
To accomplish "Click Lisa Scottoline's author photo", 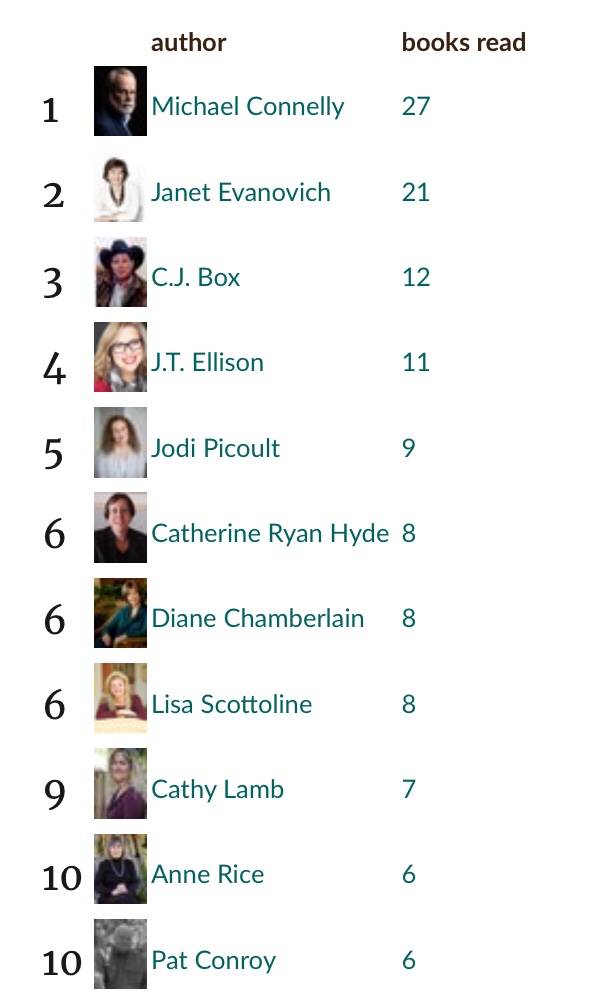I will (x=120, y=699).
